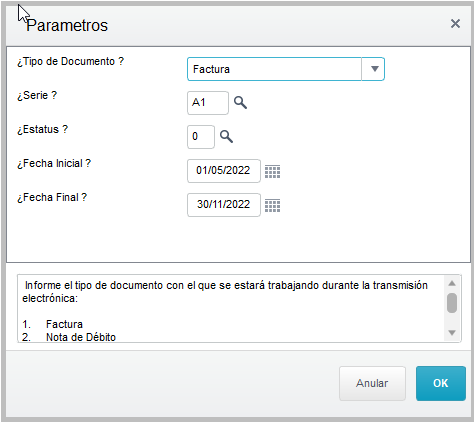The image size is (474, 428).
Task: Select the Factura combo box field
Action: tap(286, 69)
